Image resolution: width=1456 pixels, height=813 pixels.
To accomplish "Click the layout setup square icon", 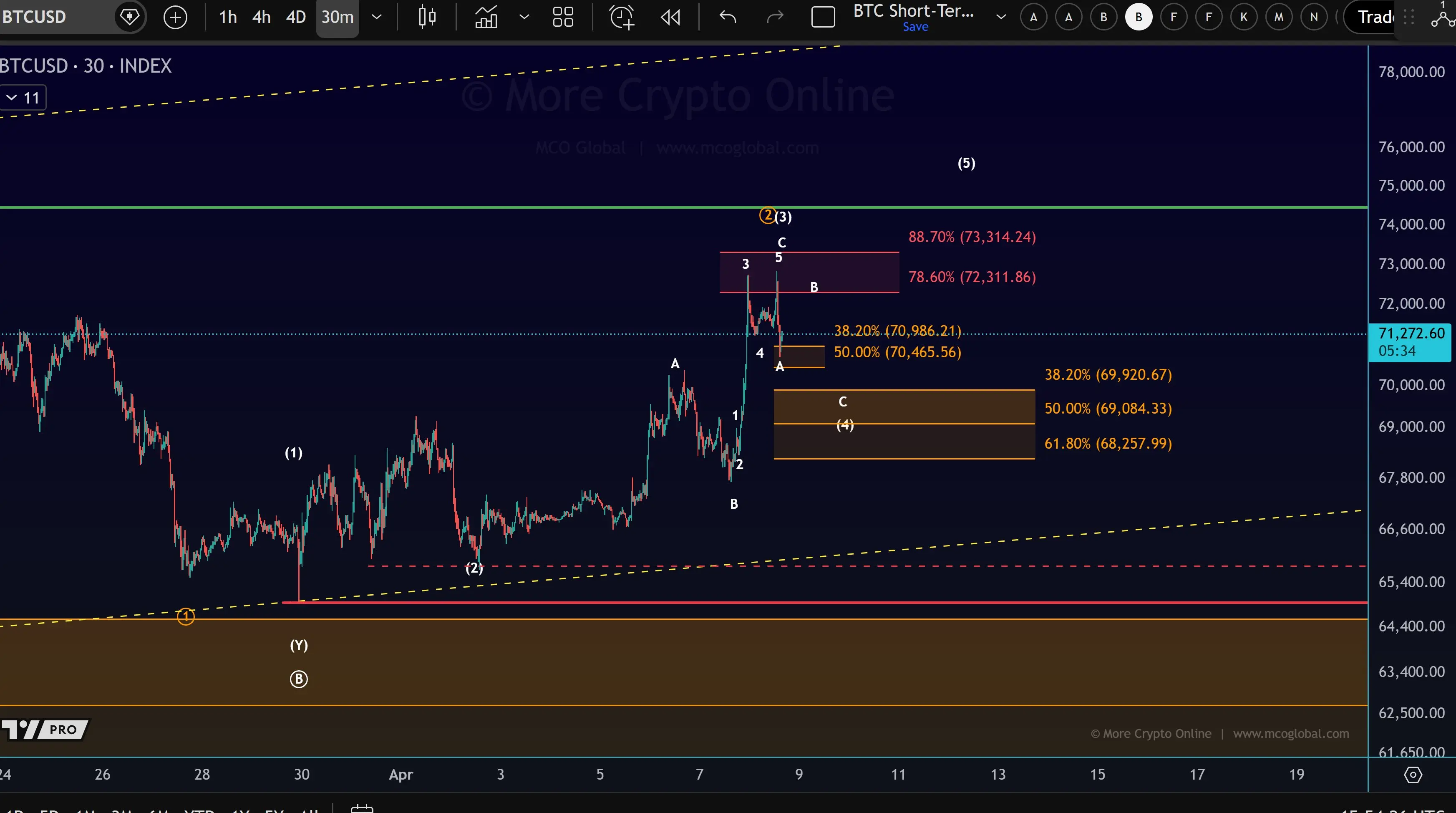I will pyautogui.click(x=823, y=17).
